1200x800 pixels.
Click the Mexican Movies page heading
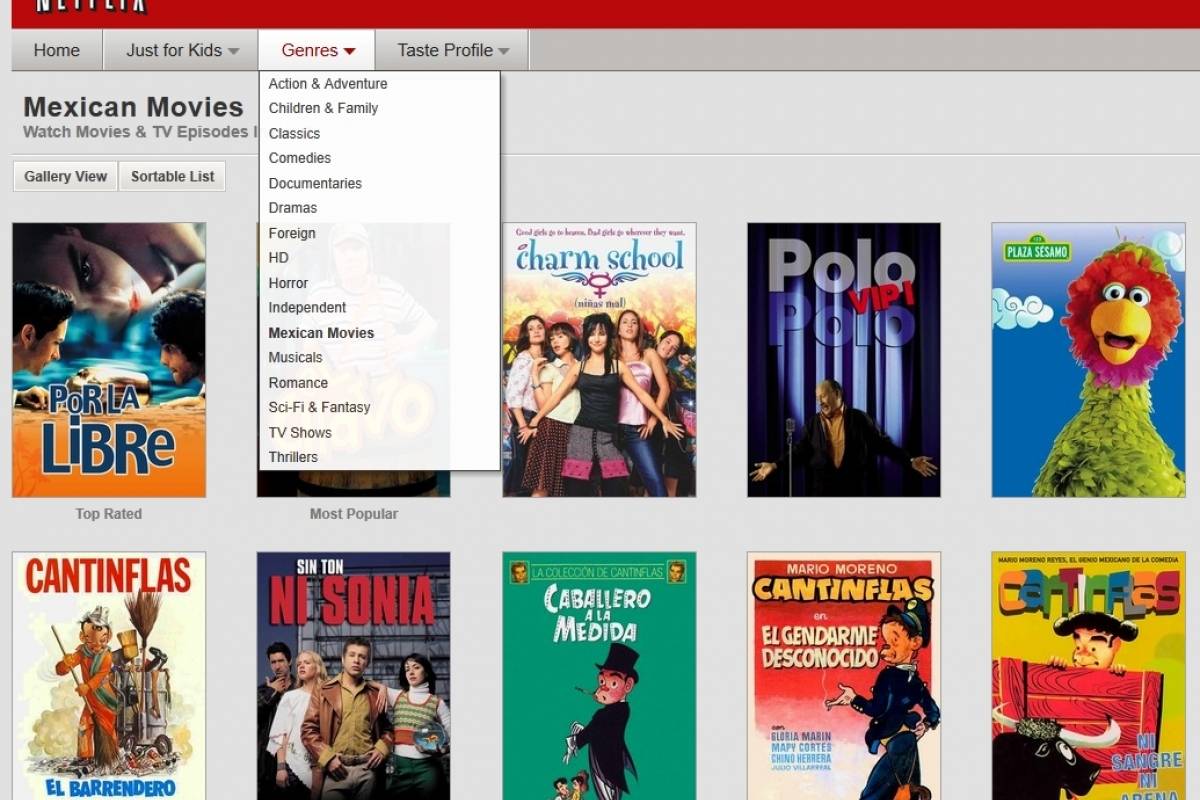[x=133, y=107]
